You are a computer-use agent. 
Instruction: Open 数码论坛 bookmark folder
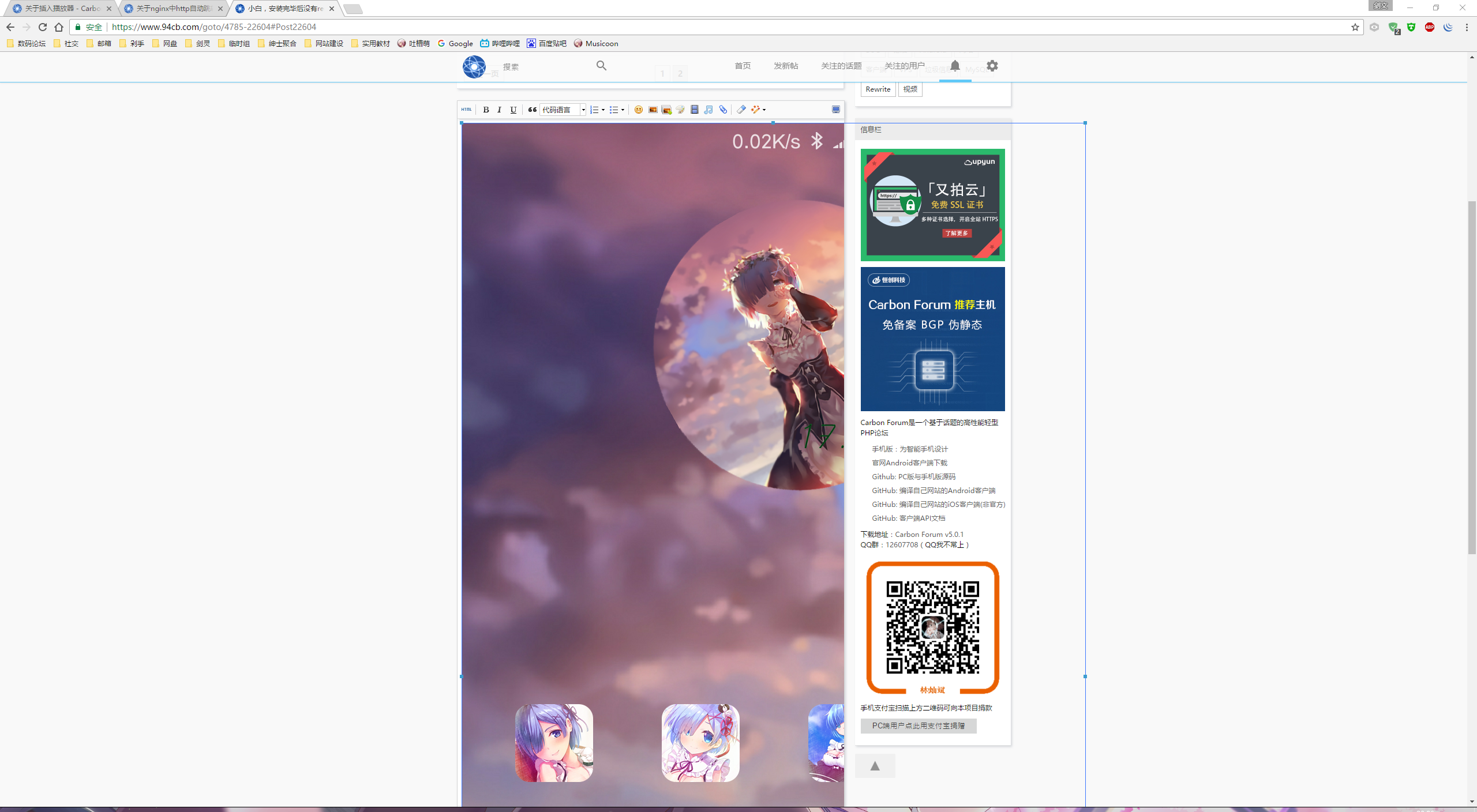click(26, 43)
